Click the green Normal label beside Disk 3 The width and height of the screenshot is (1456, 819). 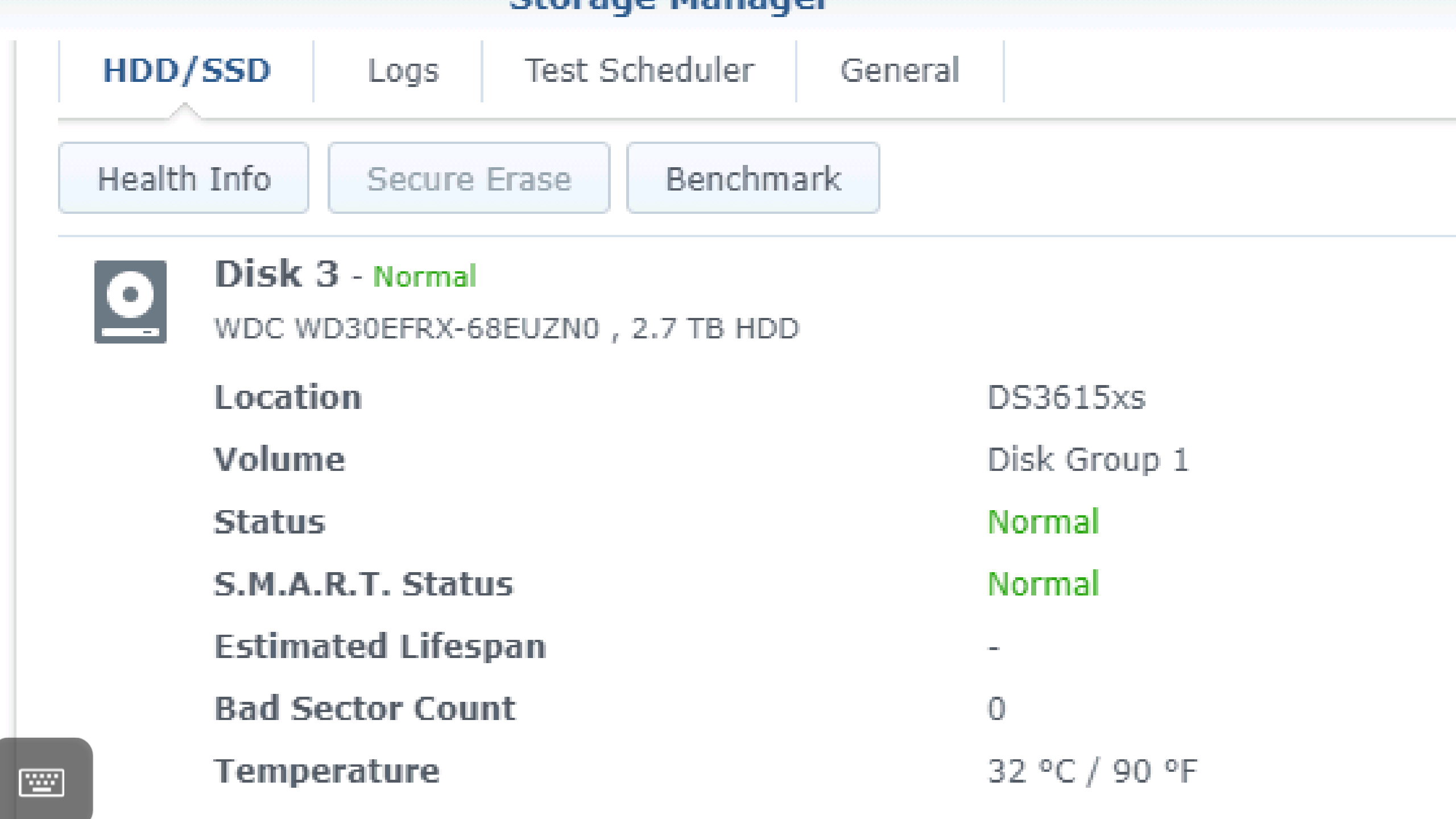425,277
